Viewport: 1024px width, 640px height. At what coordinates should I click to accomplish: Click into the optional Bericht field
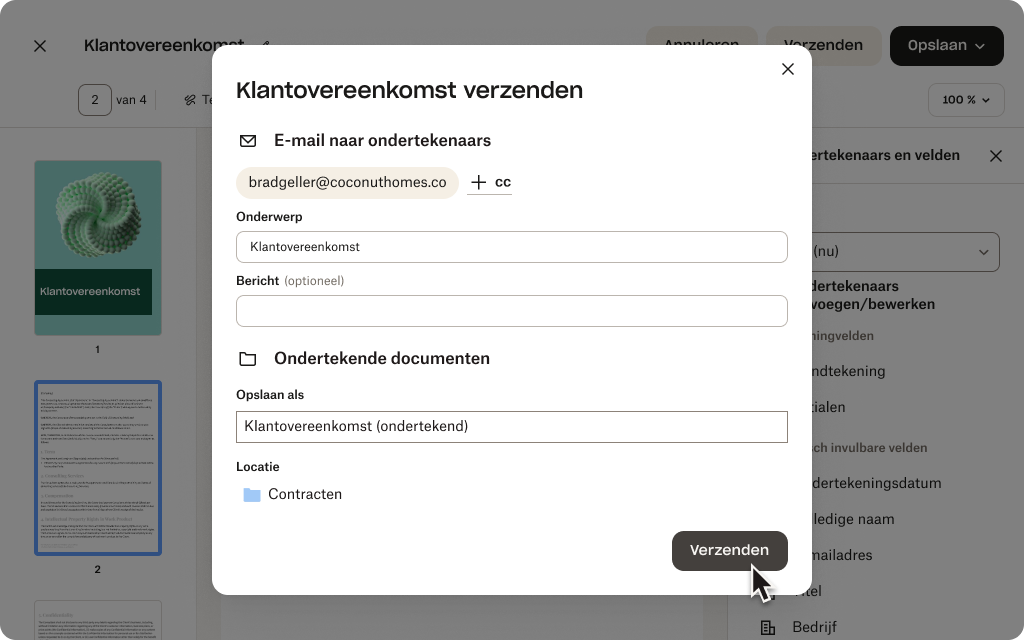(511, 311)
